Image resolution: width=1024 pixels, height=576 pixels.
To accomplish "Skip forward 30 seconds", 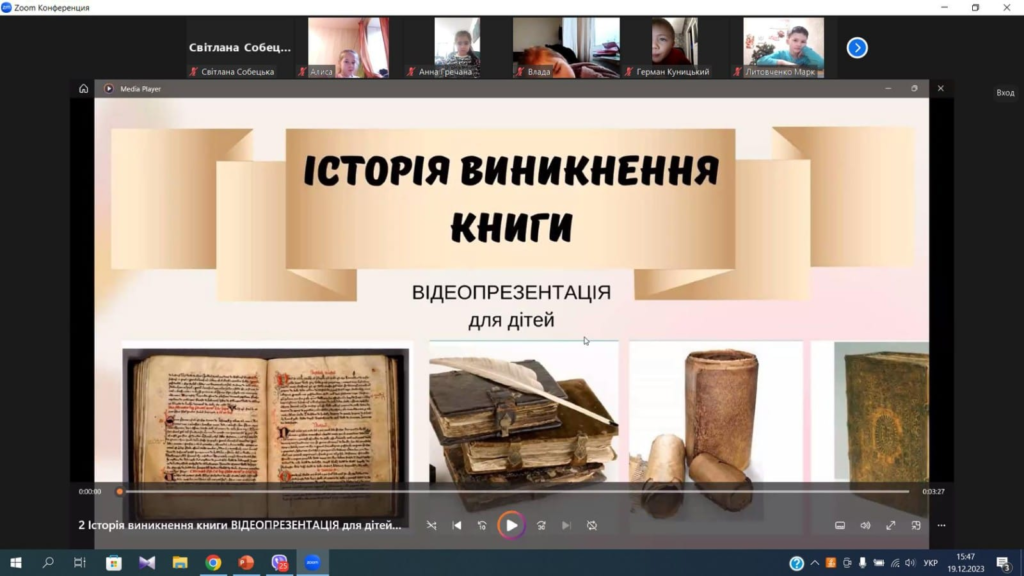I will click(x=541, y=525).
